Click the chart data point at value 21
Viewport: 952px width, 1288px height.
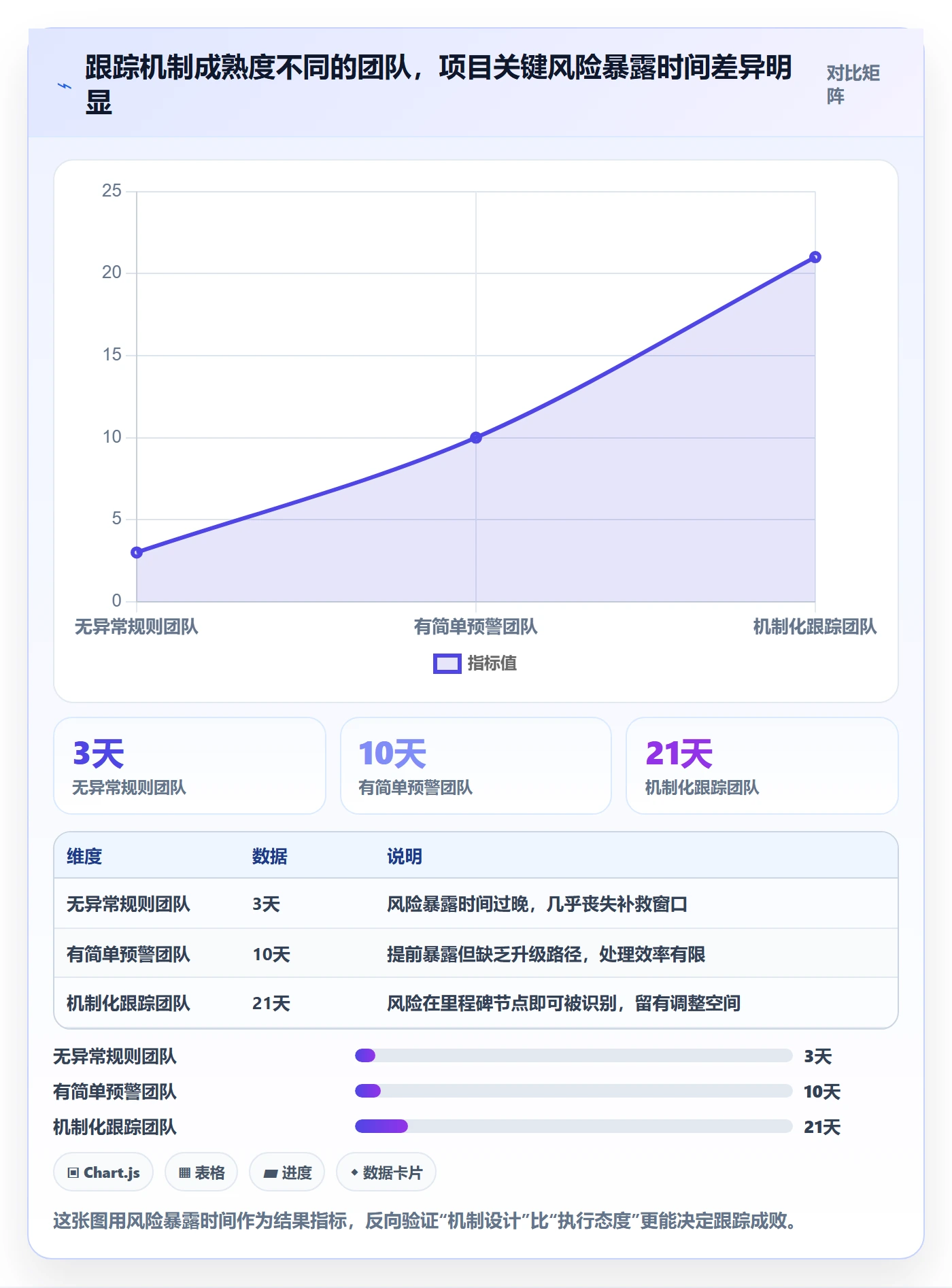tap(815, 257)
